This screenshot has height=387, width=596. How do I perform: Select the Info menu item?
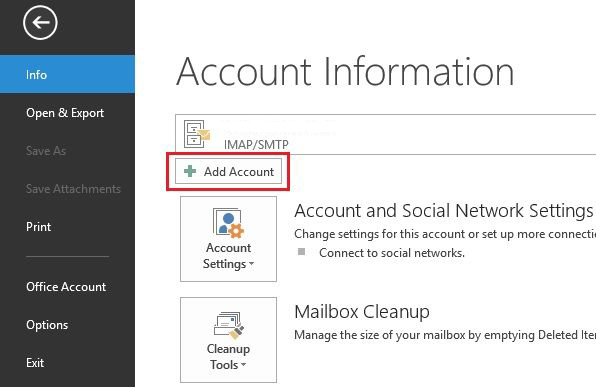[x=67, y=74]
